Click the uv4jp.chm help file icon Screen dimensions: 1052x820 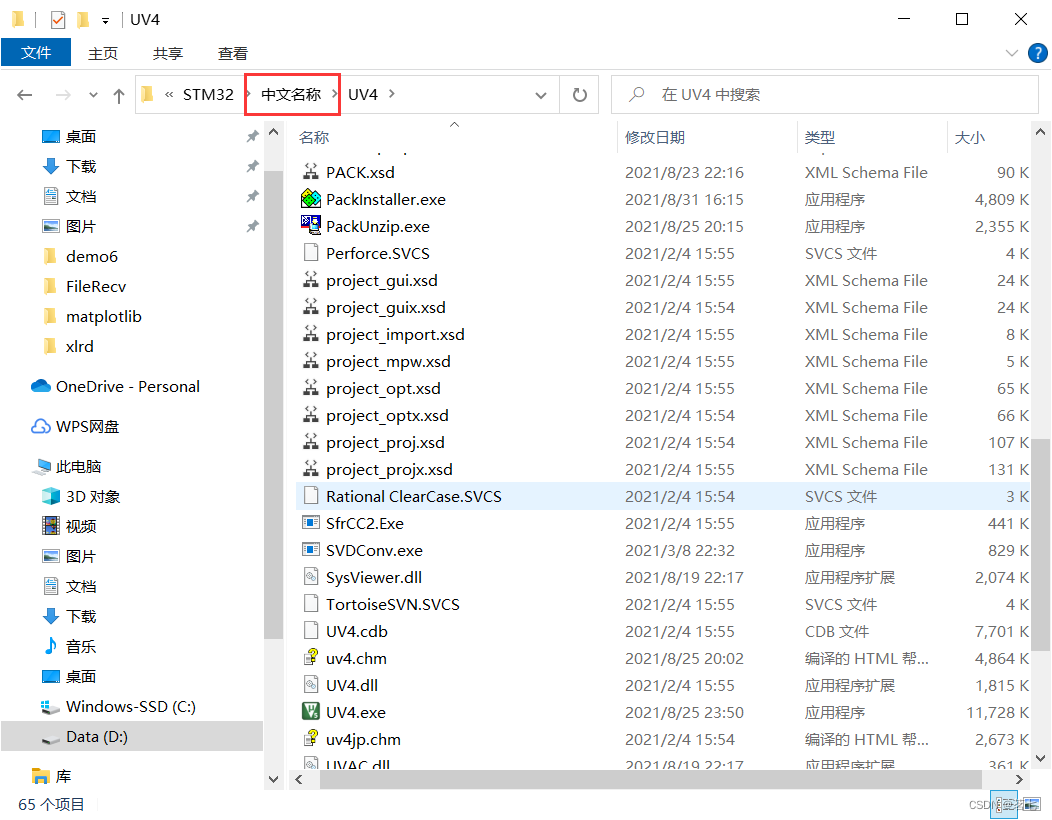(x=311, y=738)
